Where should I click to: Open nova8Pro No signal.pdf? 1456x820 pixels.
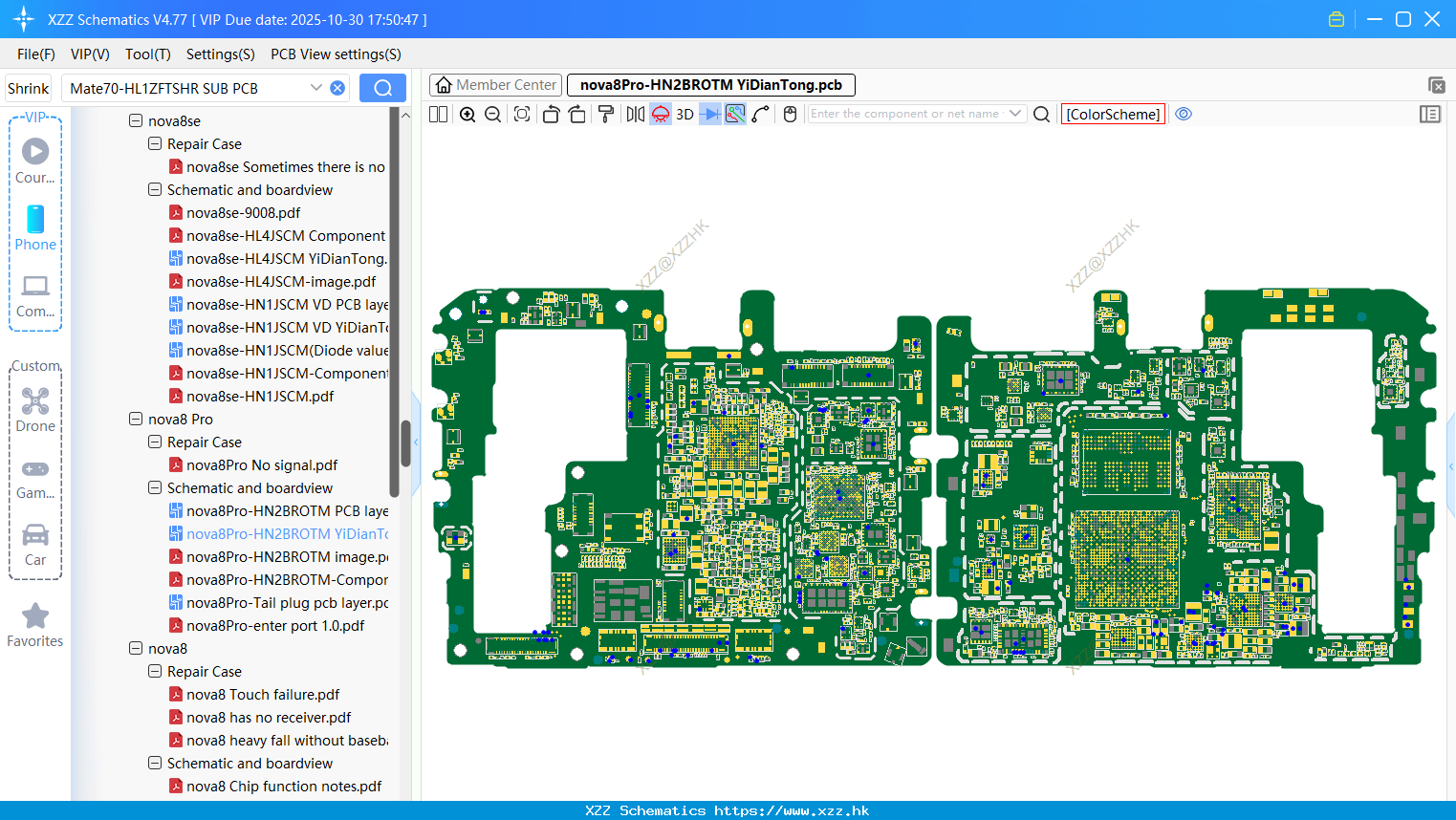262,465
